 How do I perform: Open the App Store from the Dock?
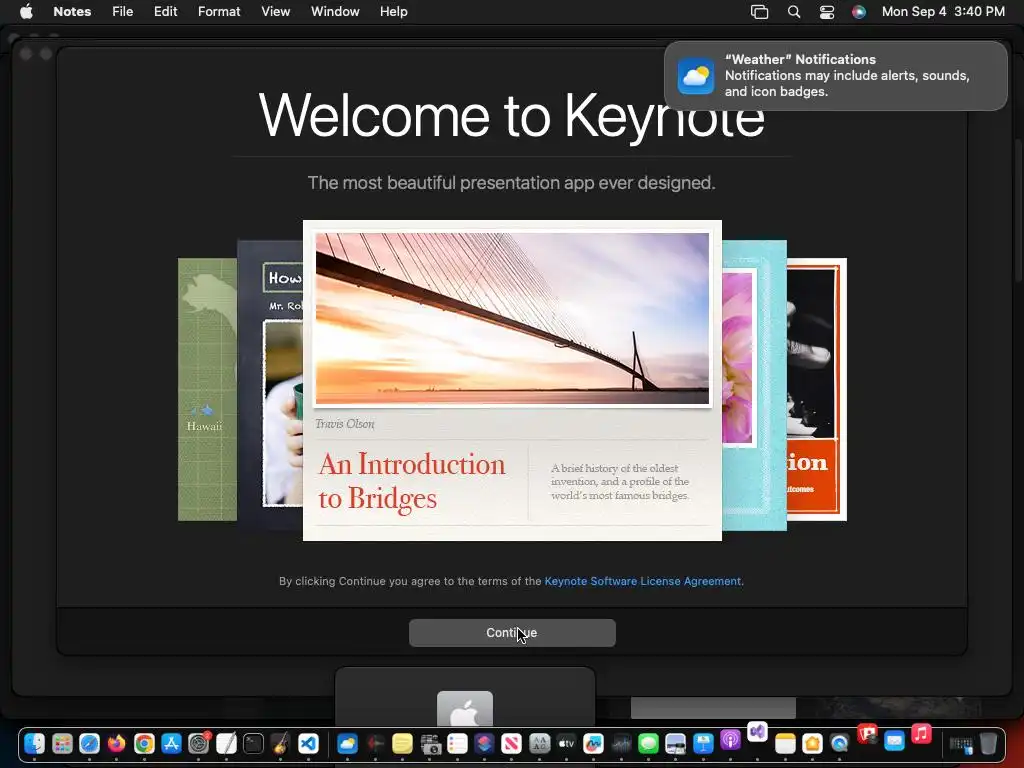(x=171, y=743)
